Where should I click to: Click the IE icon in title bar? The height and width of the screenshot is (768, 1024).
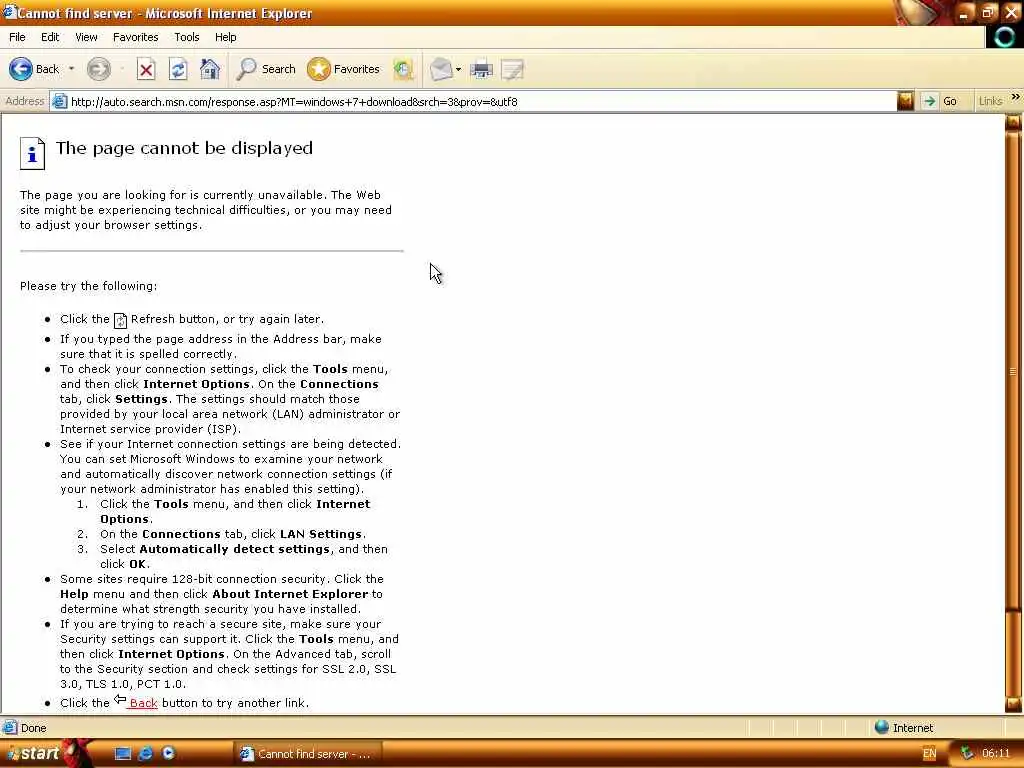(x=9, y=12)
